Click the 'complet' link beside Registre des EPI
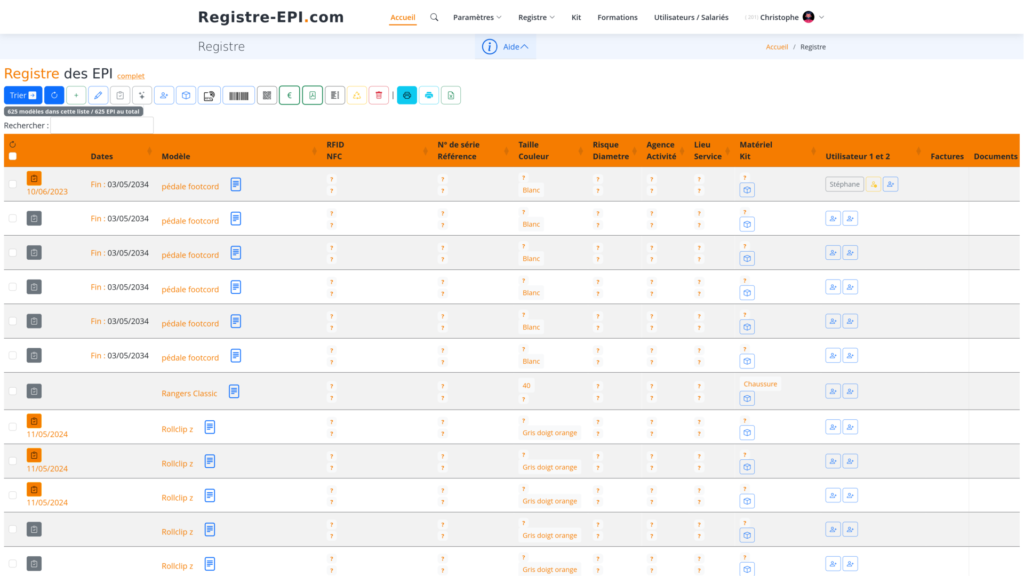Image resolution: width=1024 pixels, height=576 pixels. click(x=131, y=76)
